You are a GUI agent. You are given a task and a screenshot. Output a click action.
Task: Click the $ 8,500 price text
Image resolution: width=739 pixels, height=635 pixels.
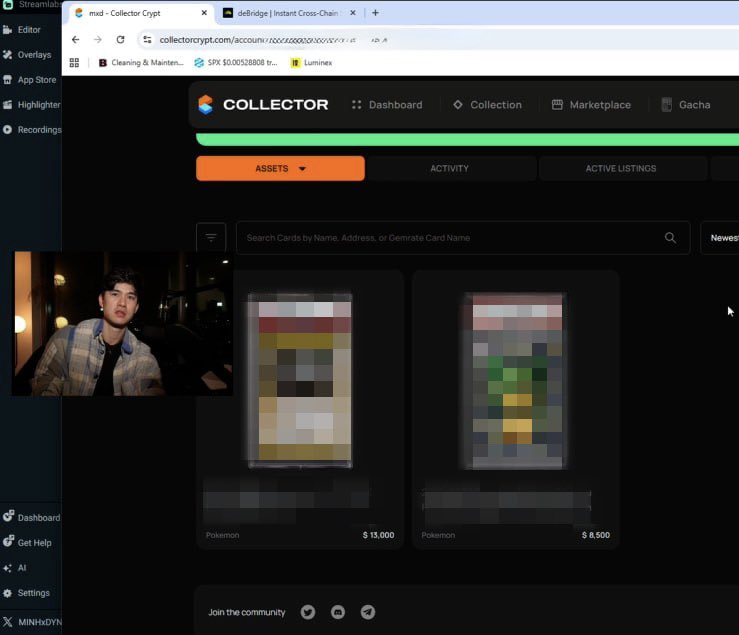[596, 535]
